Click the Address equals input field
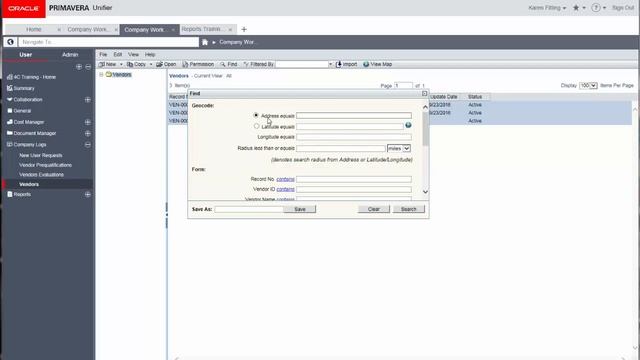The height and width of the screenshot is (360, 640). point(354,116)
